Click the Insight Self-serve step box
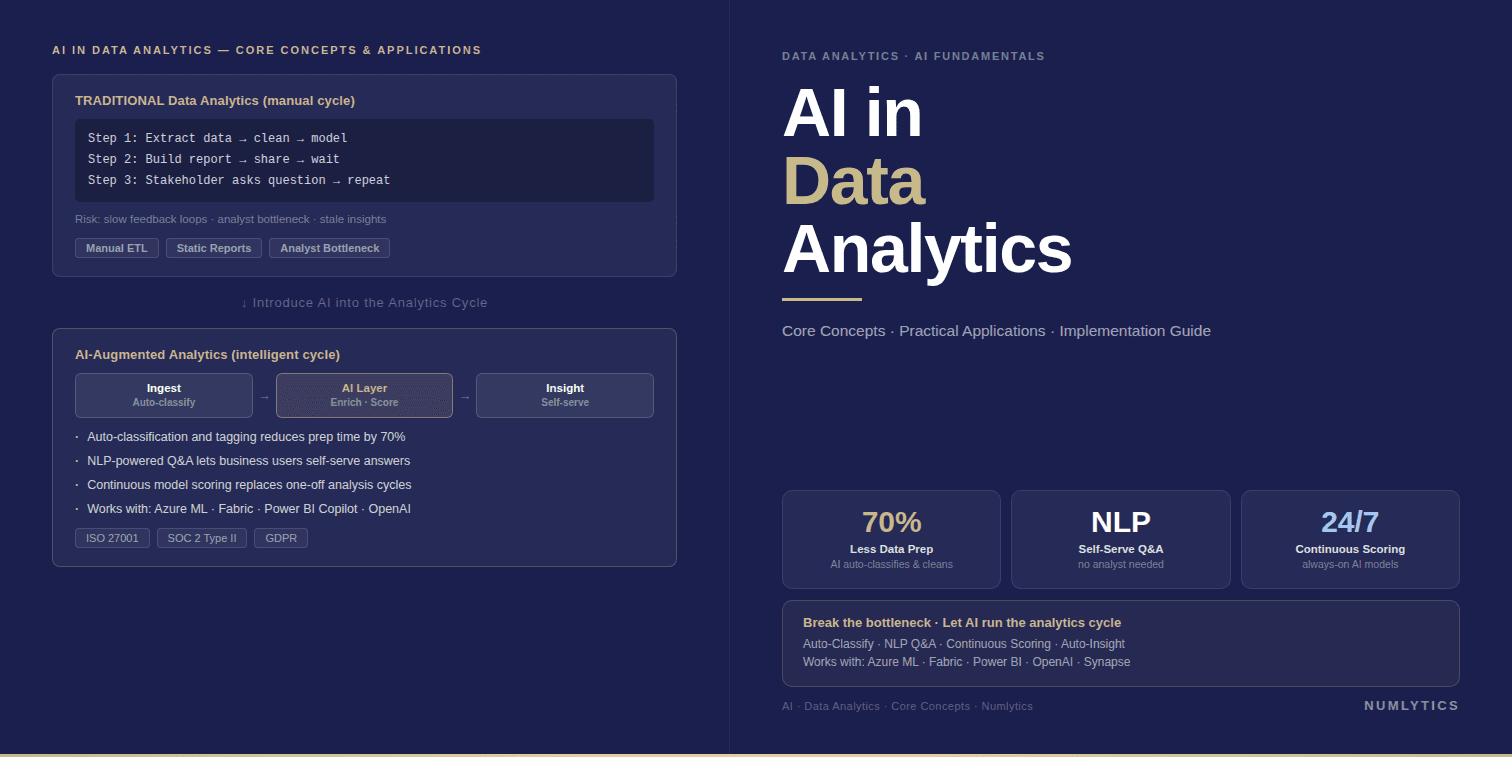This screenshot has width=1512, height=757. click(x=565, y=395)
